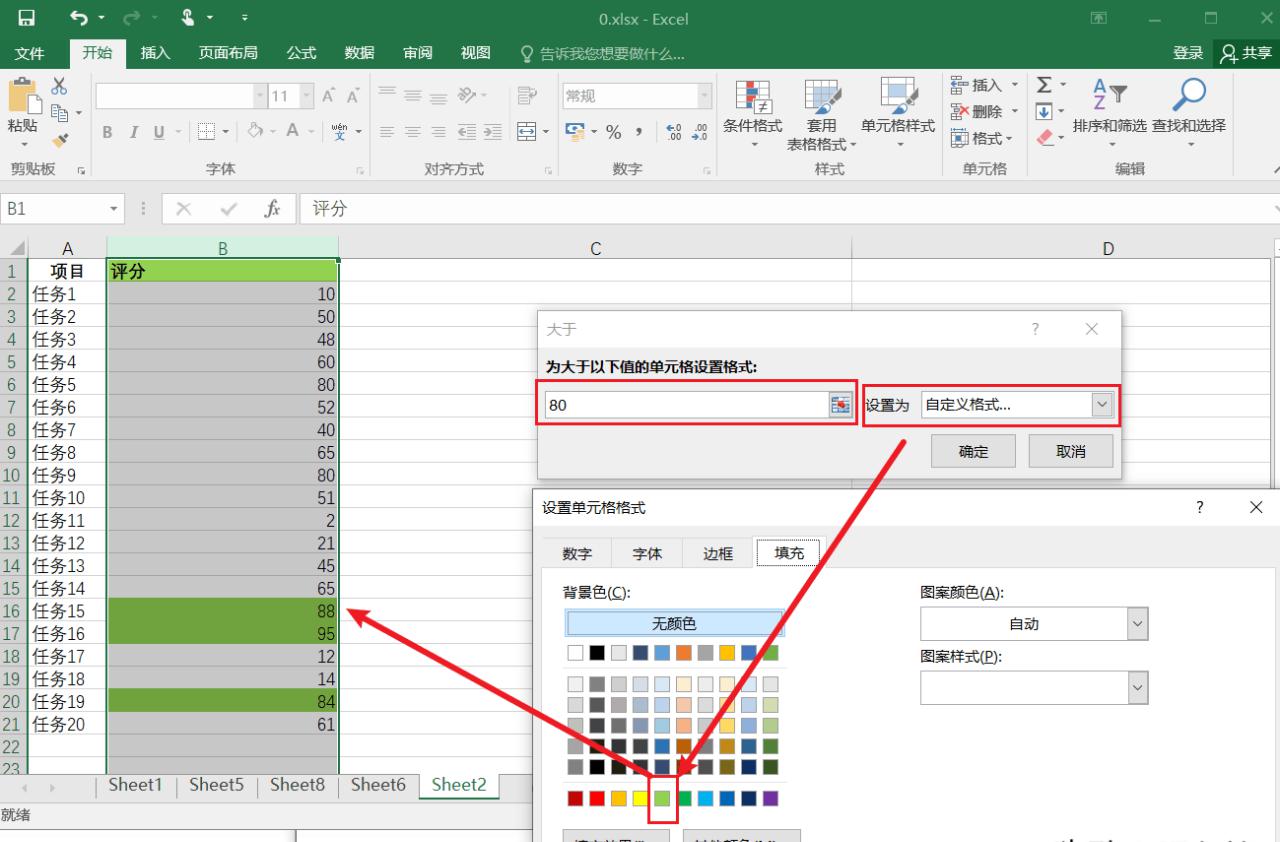Viewport: 1280px width, 842px height.
Task: Click the range selector icon beside 80
Action: 840,404
